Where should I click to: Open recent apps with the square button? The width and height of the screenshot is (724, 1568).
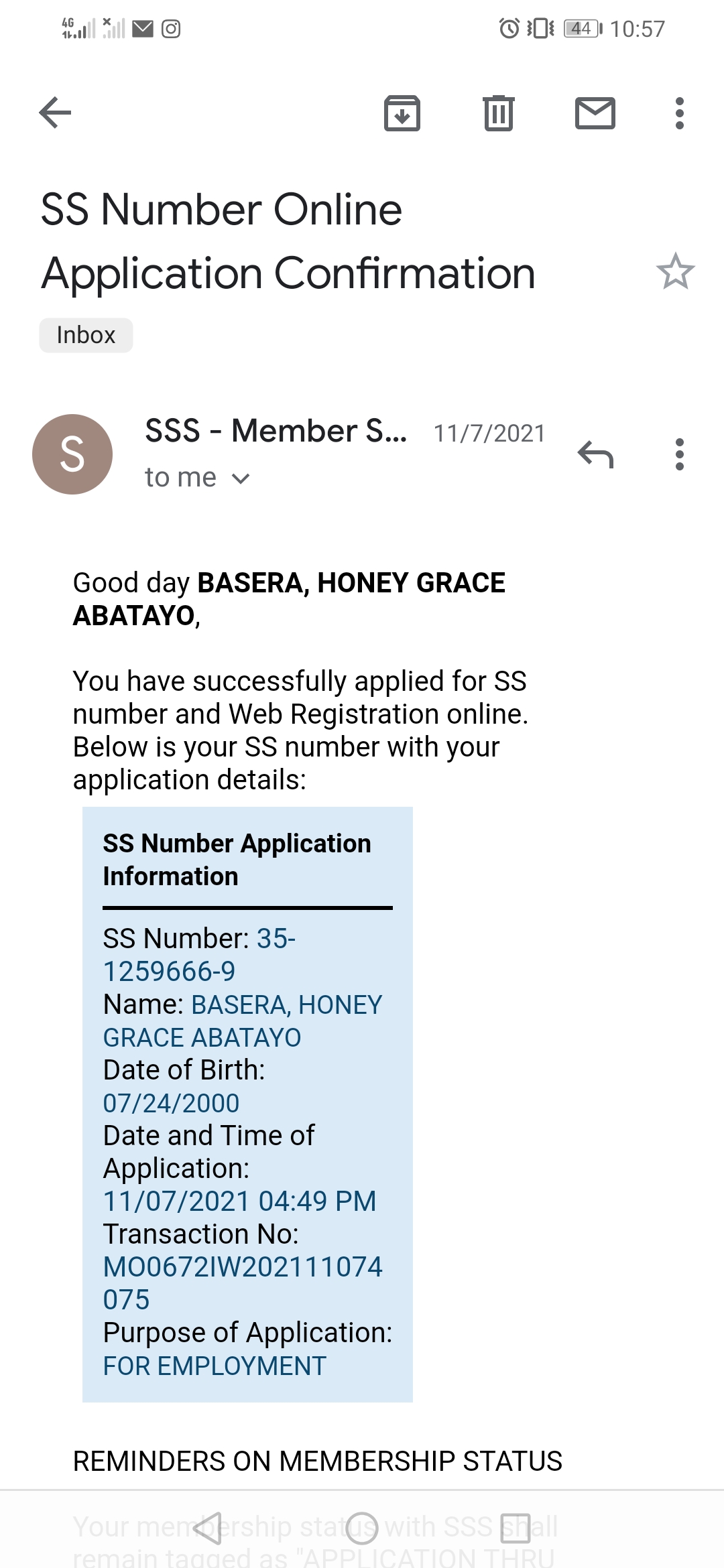click(x=515, y=1528)
